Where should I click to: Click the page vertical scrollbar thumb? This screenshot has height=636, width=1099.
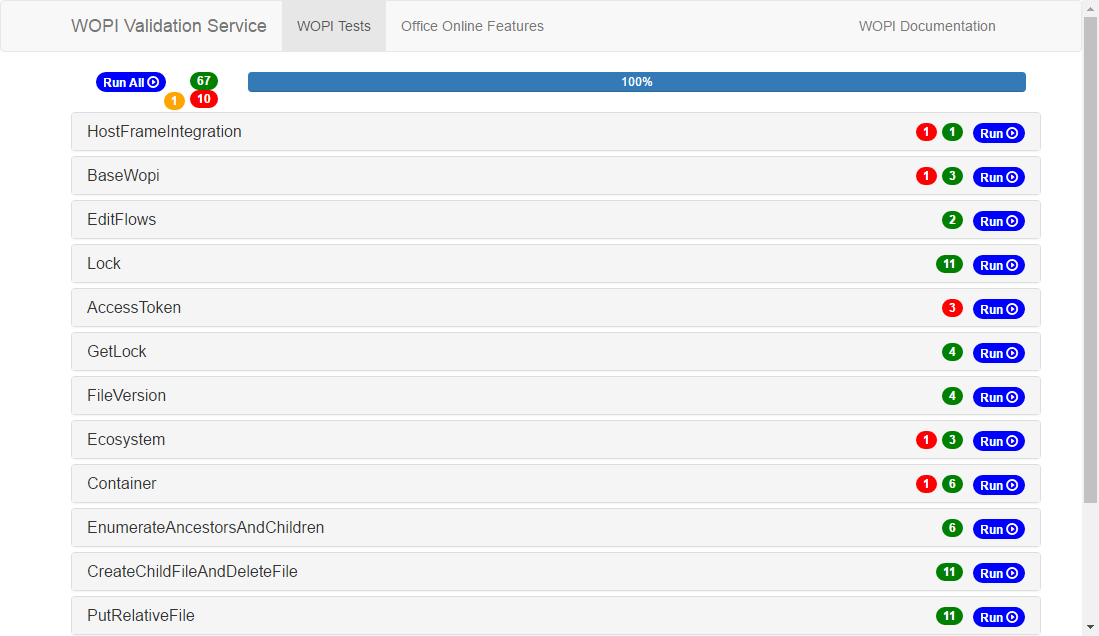[x=1090, y=259]
